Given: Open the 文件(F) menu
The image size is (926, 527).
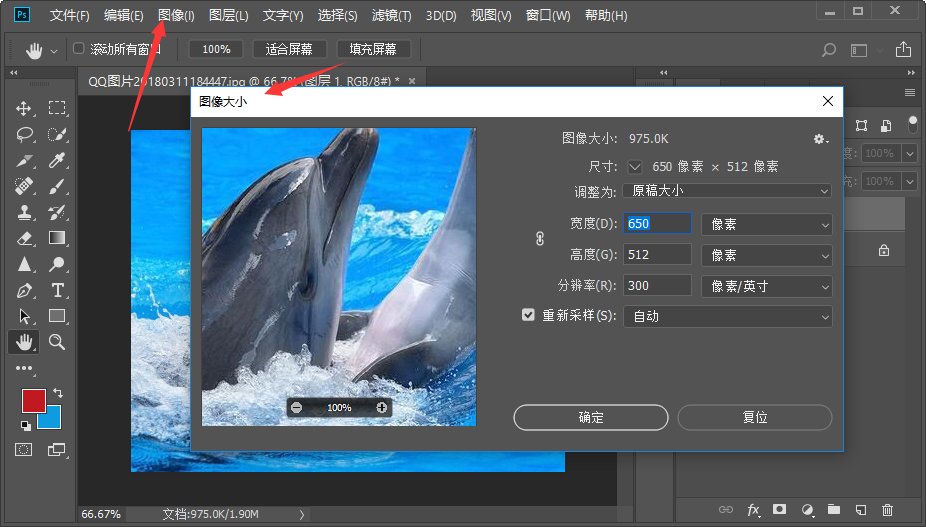Looking at the screenshot, I should [69, 15].
